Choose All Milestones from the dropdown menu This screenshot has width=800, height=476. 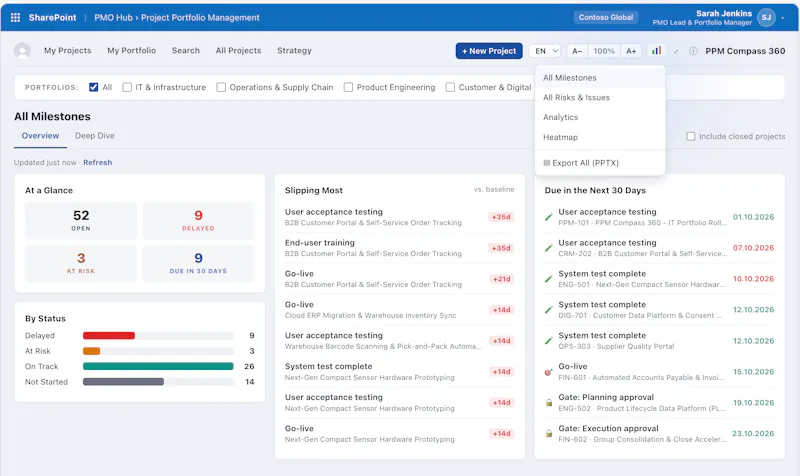600,78
